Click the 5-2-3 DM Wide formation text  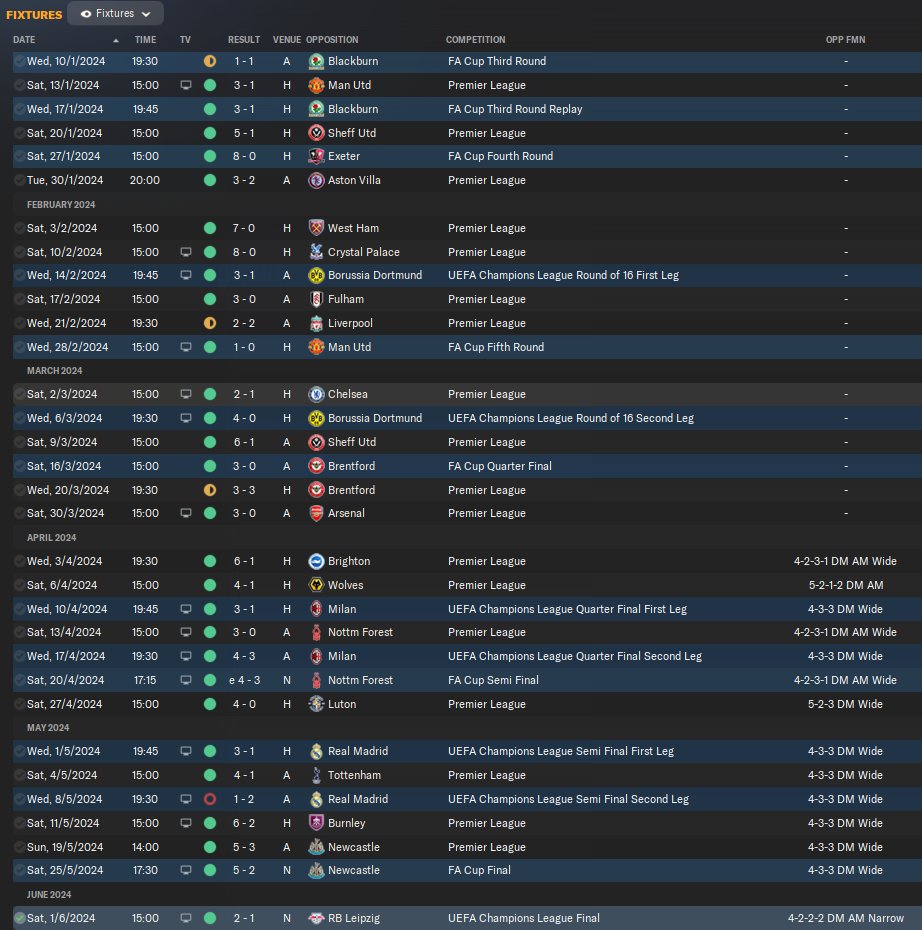846,704
